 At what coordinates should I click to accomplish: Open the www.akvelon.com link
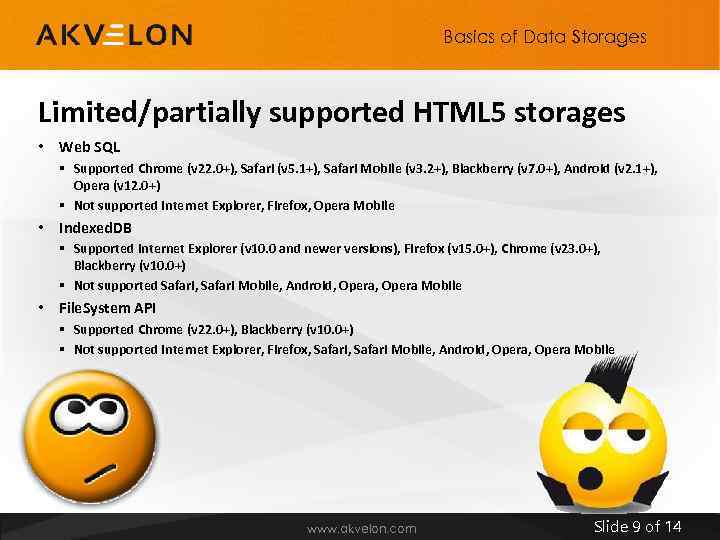[x=361, y=528]
